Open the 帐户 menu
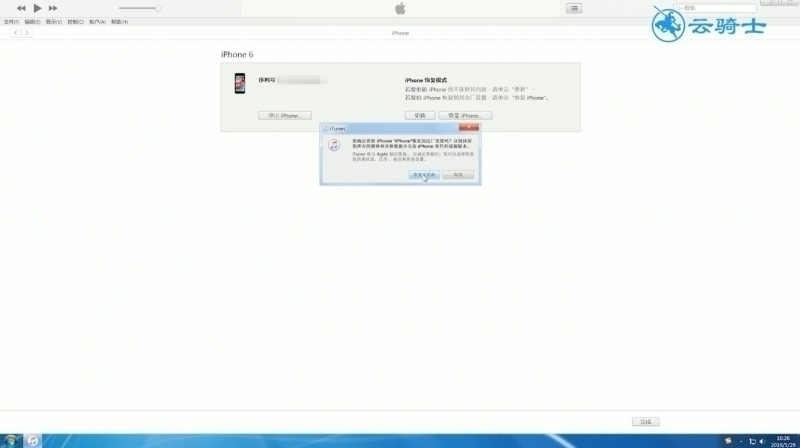This screenshot has height=448, width=800. (x=97, y=22)
